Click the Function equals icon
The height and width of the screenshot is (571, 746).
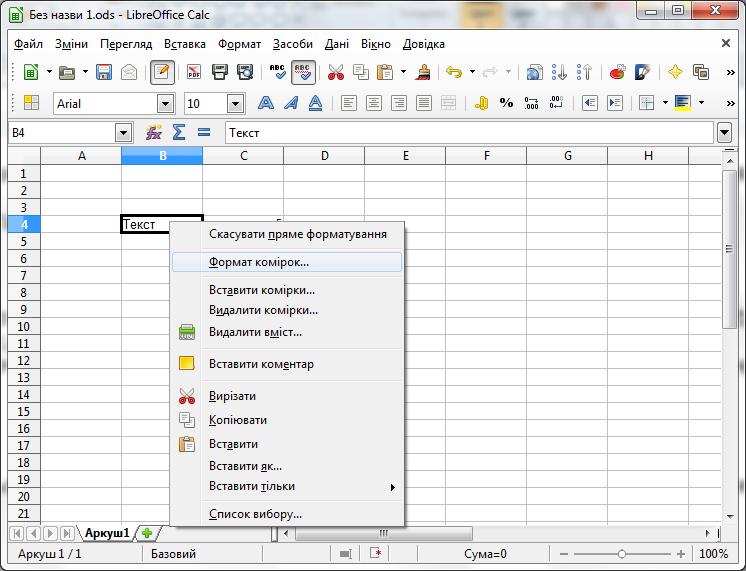coord(204,132)
